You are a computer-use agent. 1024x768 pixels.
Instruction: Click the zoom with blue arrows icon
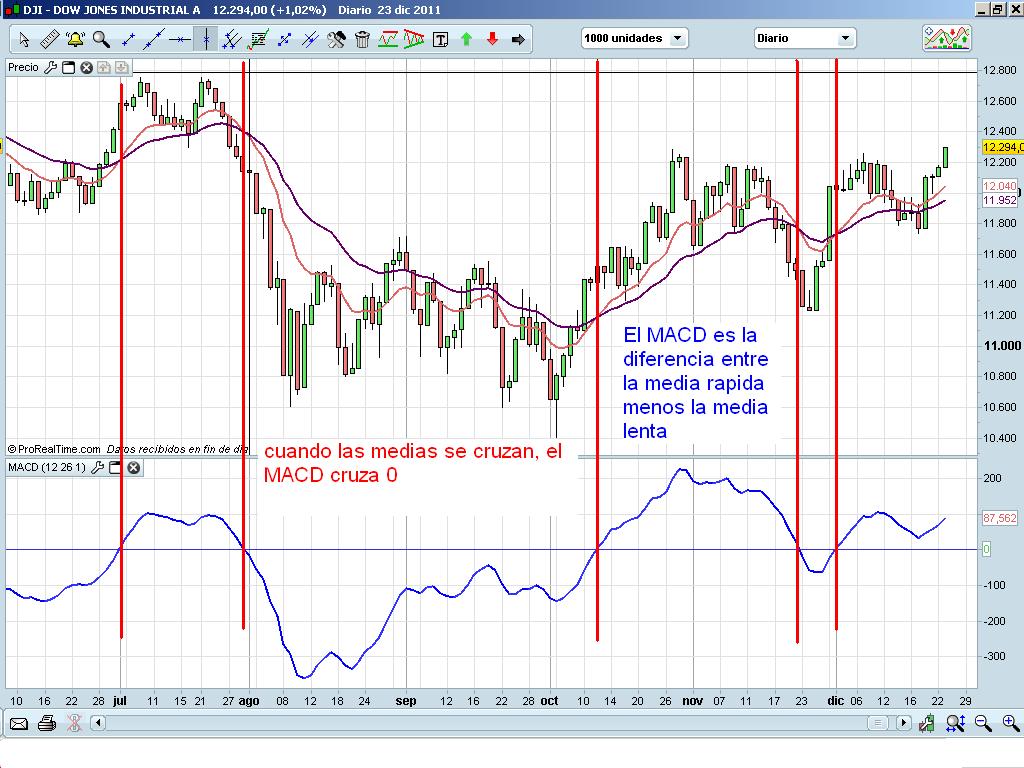click(955, 723)
